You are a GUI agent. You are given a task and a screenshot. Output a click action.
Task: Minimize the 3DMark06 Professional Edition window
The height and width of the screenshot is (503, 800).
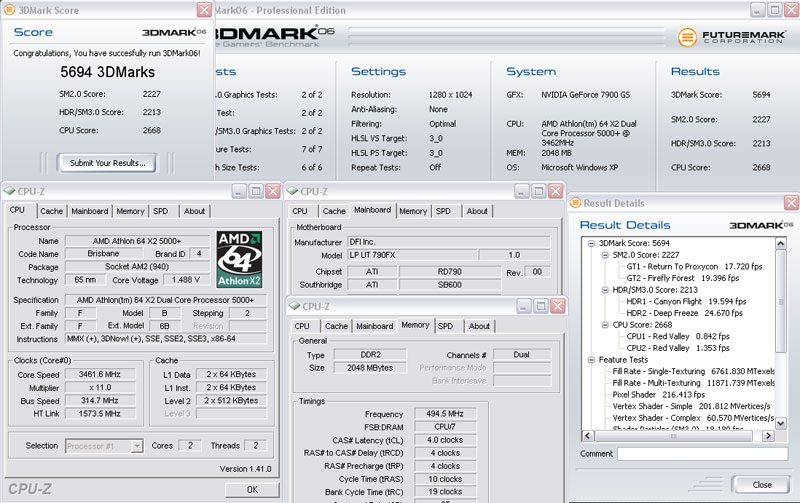point(758,10)
